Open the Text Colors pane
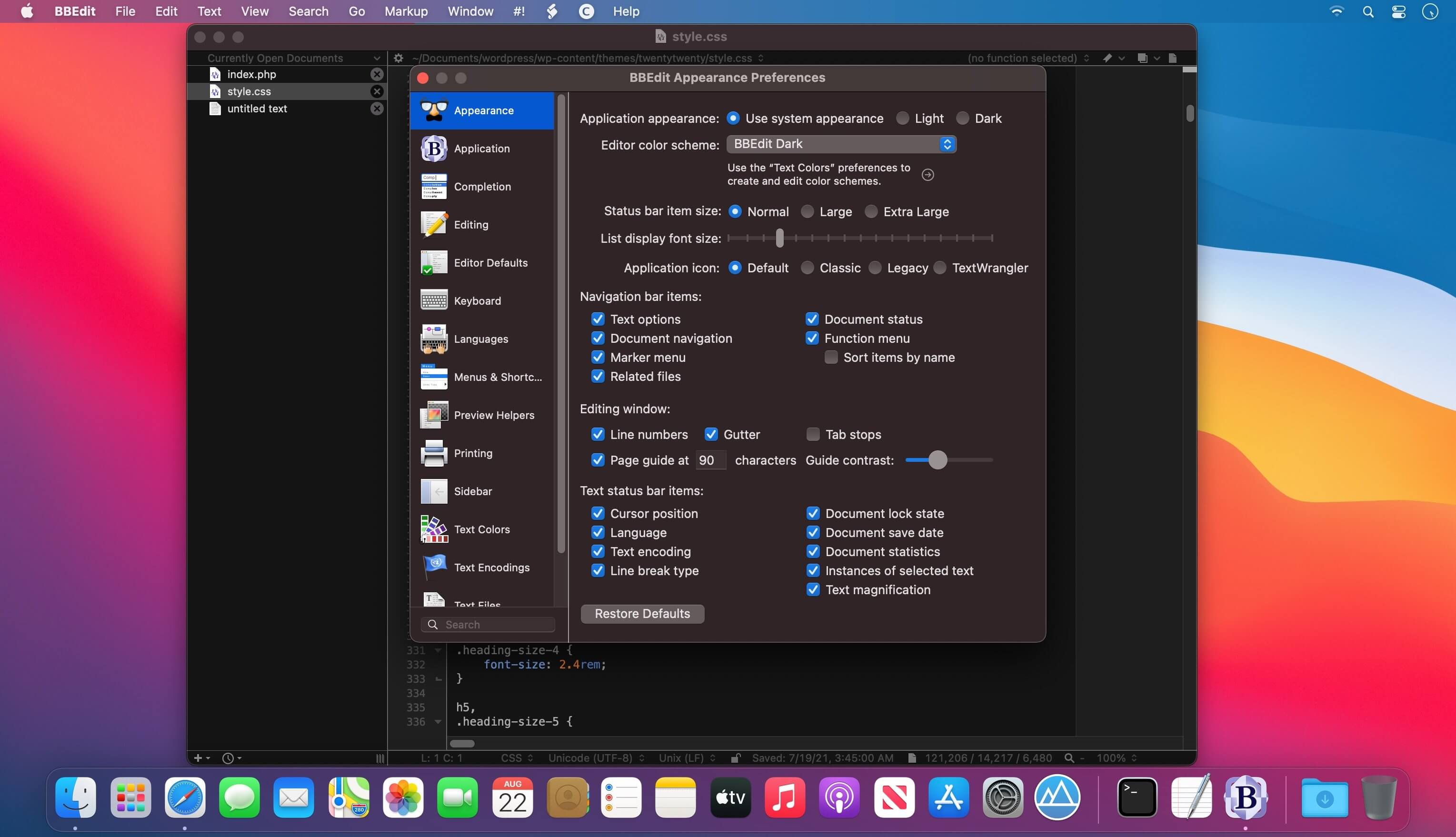This screenshot has width=1456, height=837. click(482, 529)
